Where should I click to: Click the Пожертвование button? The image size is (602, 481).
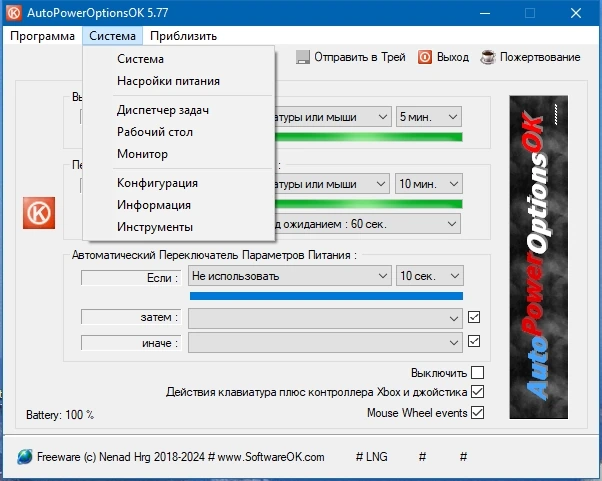click(x=530, y=57)
